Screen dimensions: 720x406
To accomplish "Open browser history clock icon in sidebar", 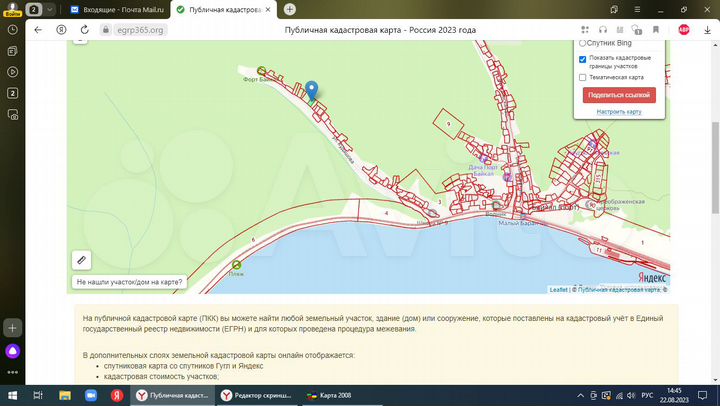I will [12, 30].
